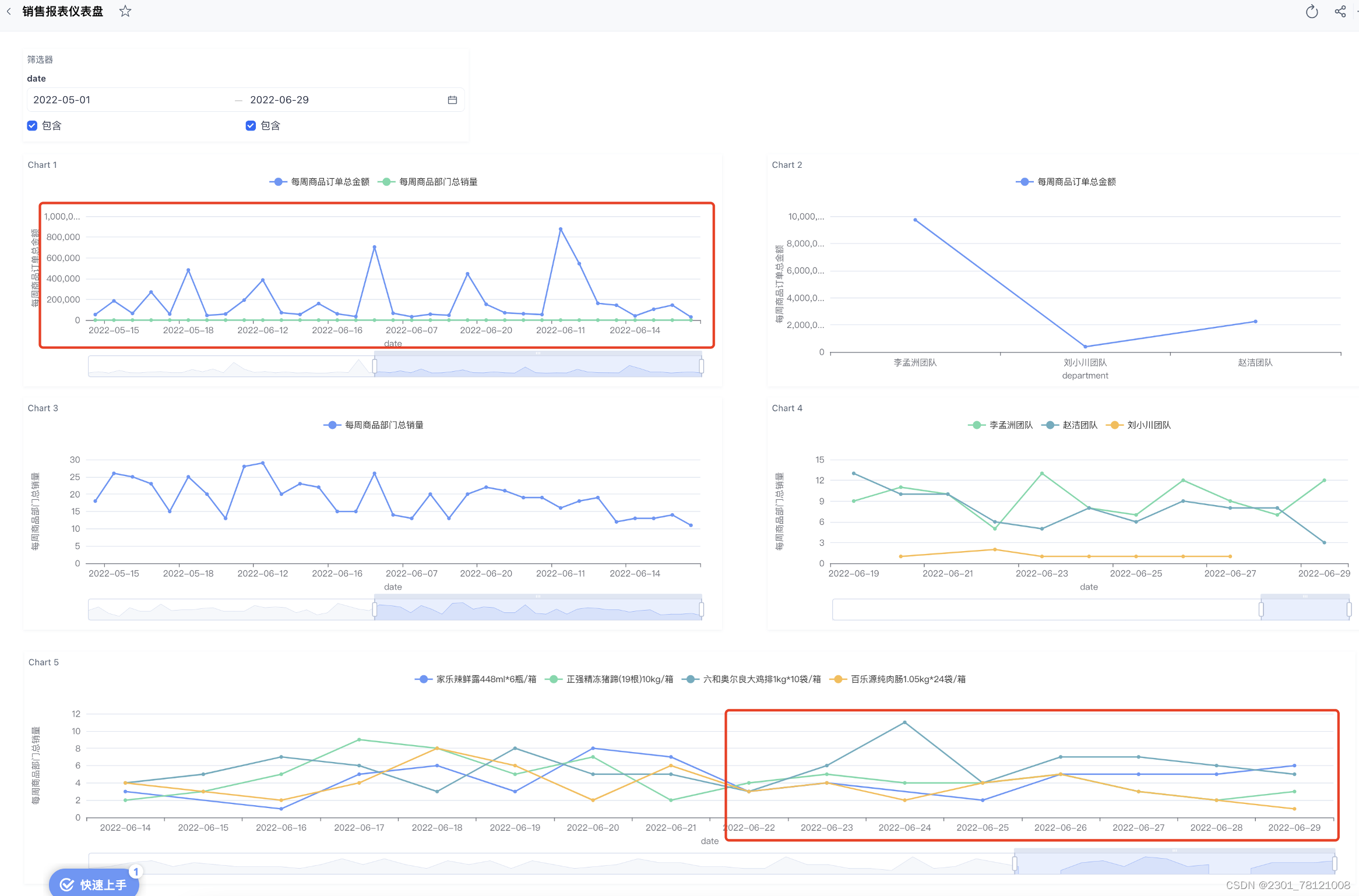The width and height of the screenshot is (1359, 896).
Task: Toggle Chart 4 legend 刘小川团队
Action: click(1138, 425)
